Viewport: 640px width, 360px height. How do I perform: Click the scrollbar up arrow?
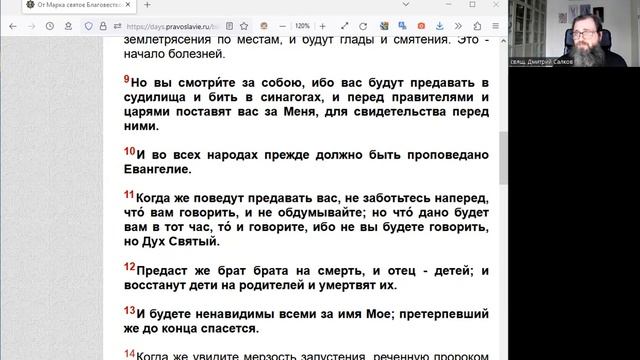click(x=503, y=41)
